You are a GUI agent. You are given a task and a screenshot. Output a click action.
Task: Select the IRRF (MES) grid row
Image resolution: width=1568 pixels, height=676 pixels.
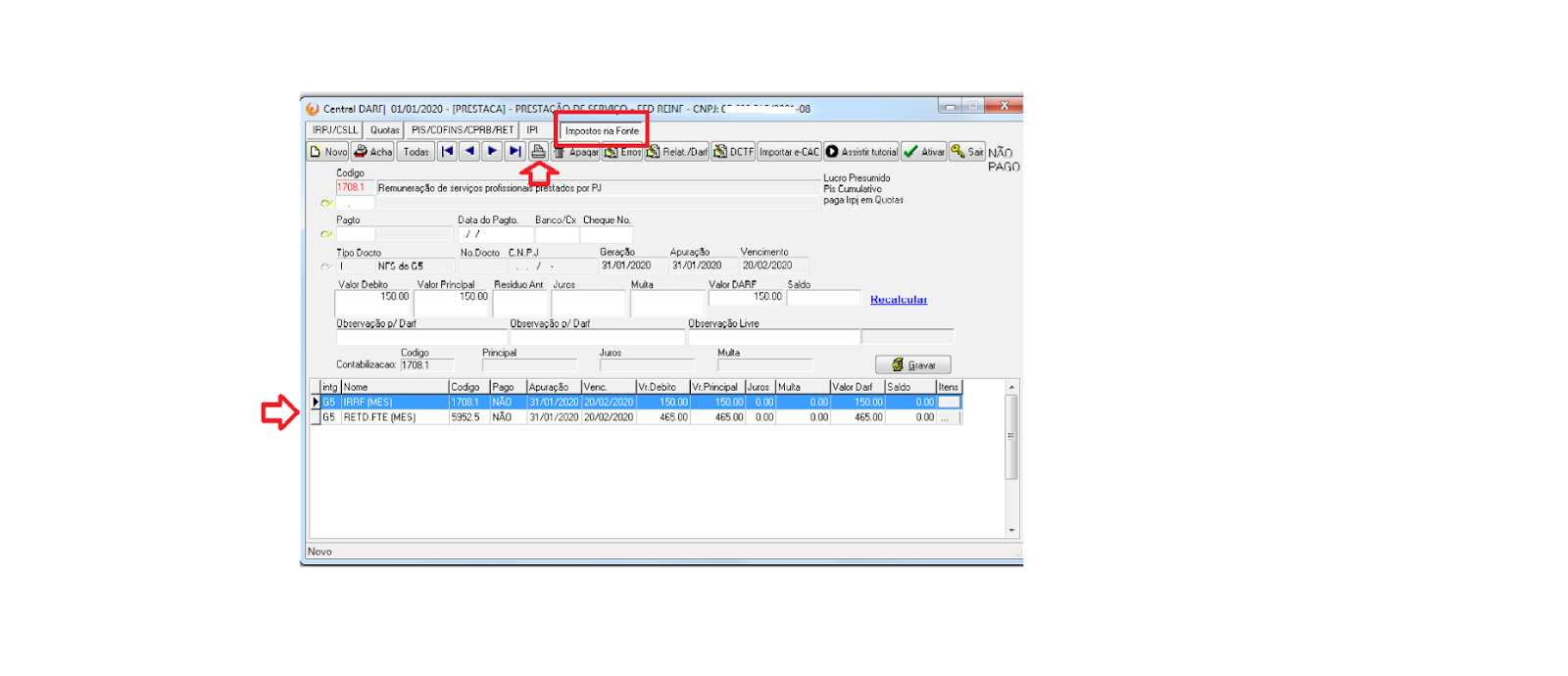[637, 402]
